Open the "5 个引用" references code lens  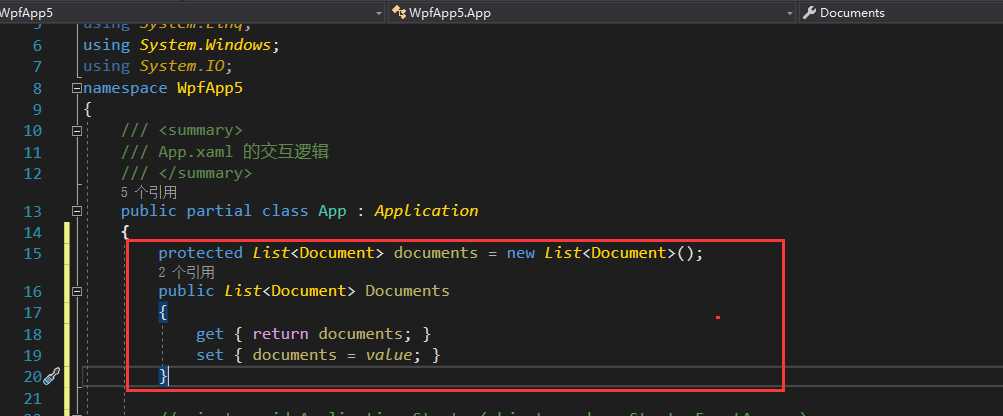(148, 192)
